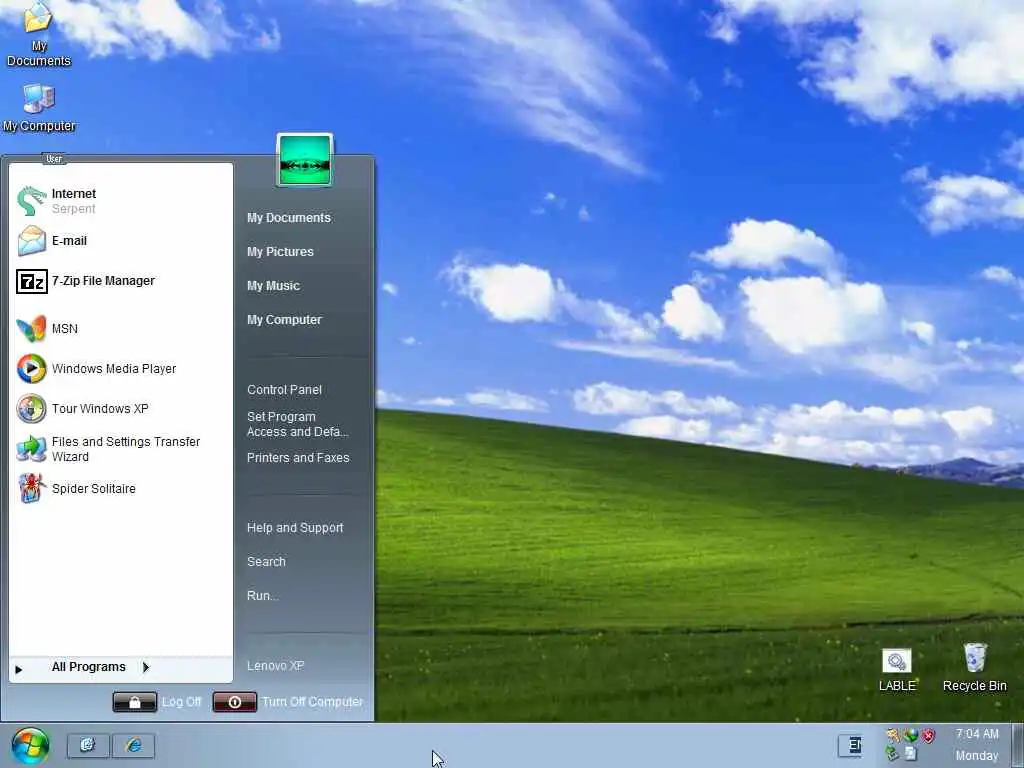Click the taskbar clock showing 7:04 AM
Image resolution: width=1024 pixels, height=768 pixels.
click(977, 734)
